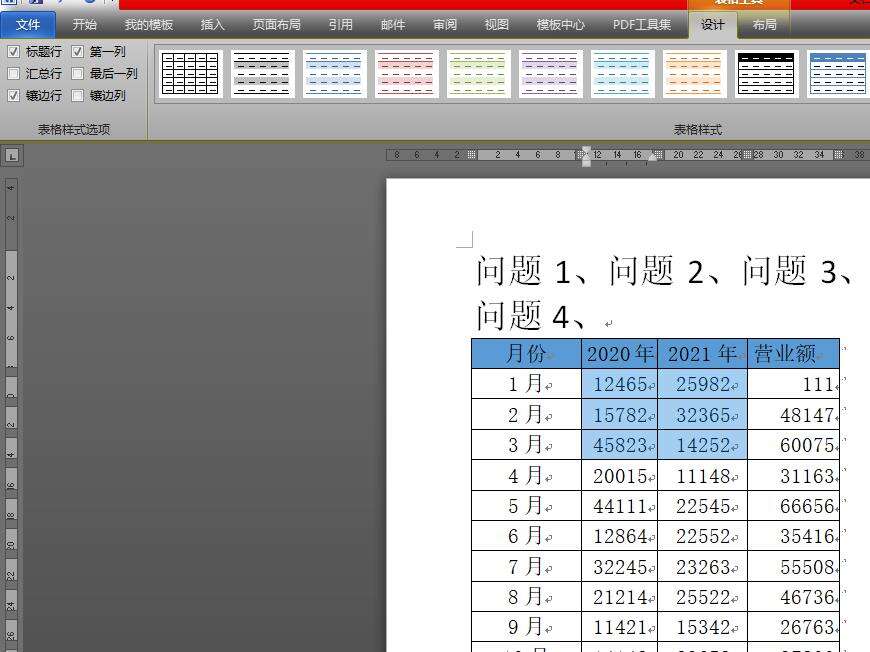The width and height of the screenshot is (870, 652).
Task: Open the 文件 menu
Action: point(28,24)
